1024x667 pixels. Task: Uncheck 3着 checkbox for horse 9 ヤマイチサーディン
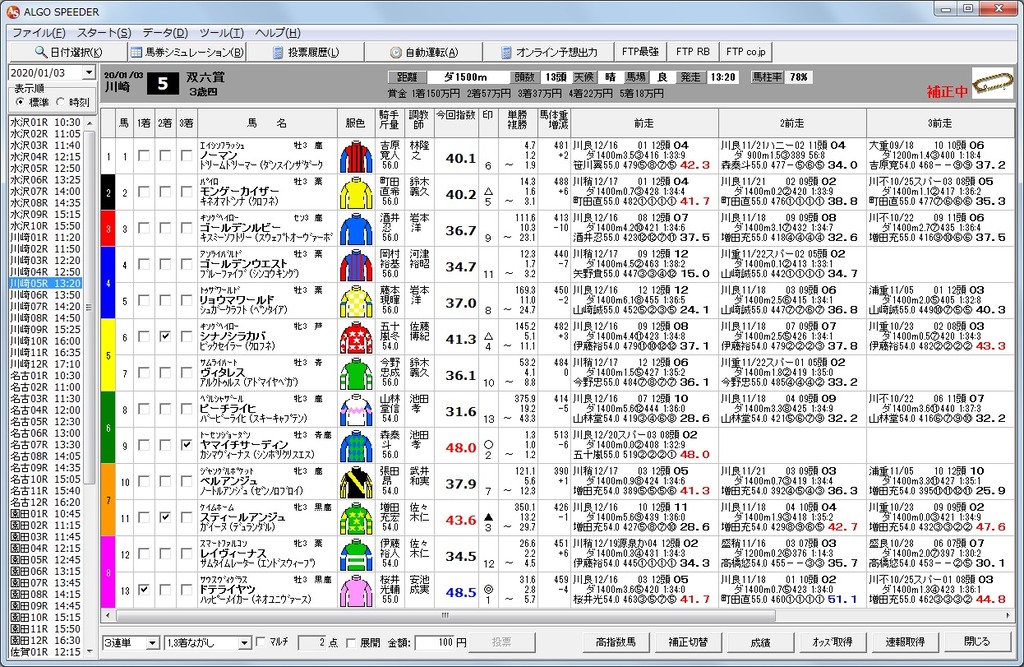[187, 445]
